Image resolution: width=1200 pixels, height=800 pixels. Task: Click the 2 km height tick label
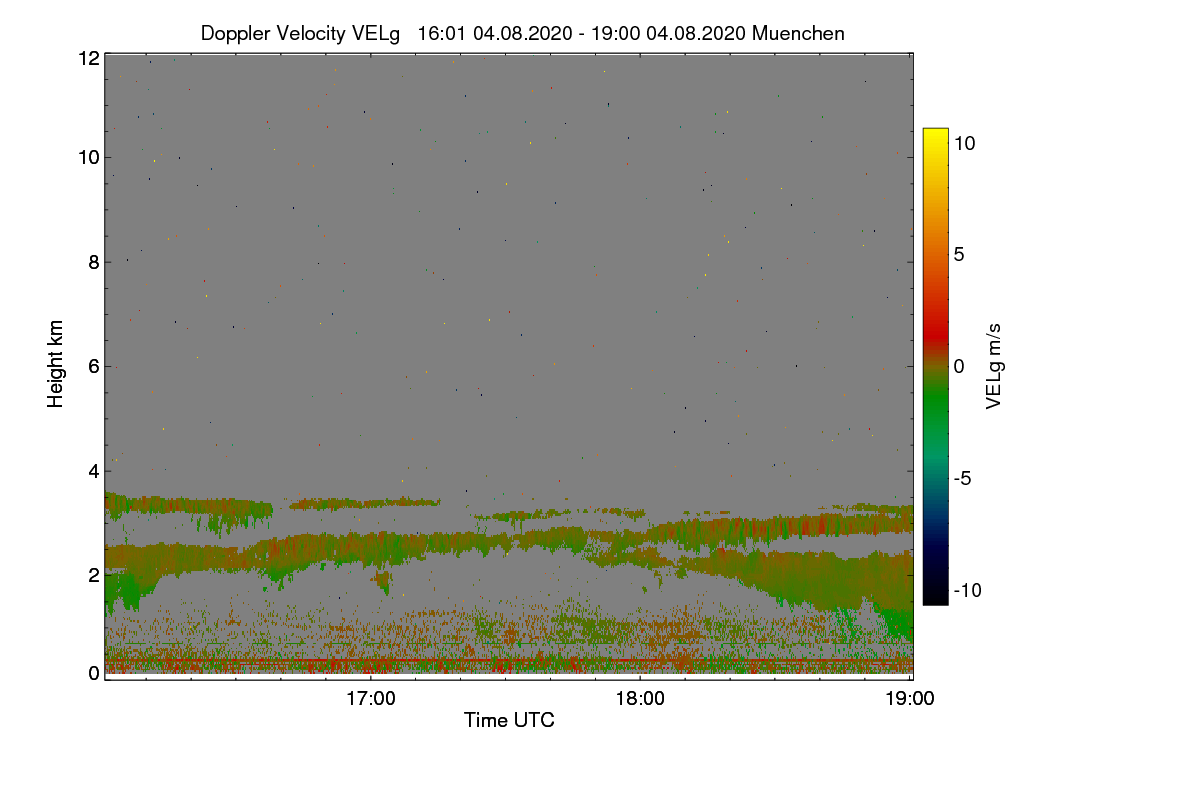coord(94,574)
